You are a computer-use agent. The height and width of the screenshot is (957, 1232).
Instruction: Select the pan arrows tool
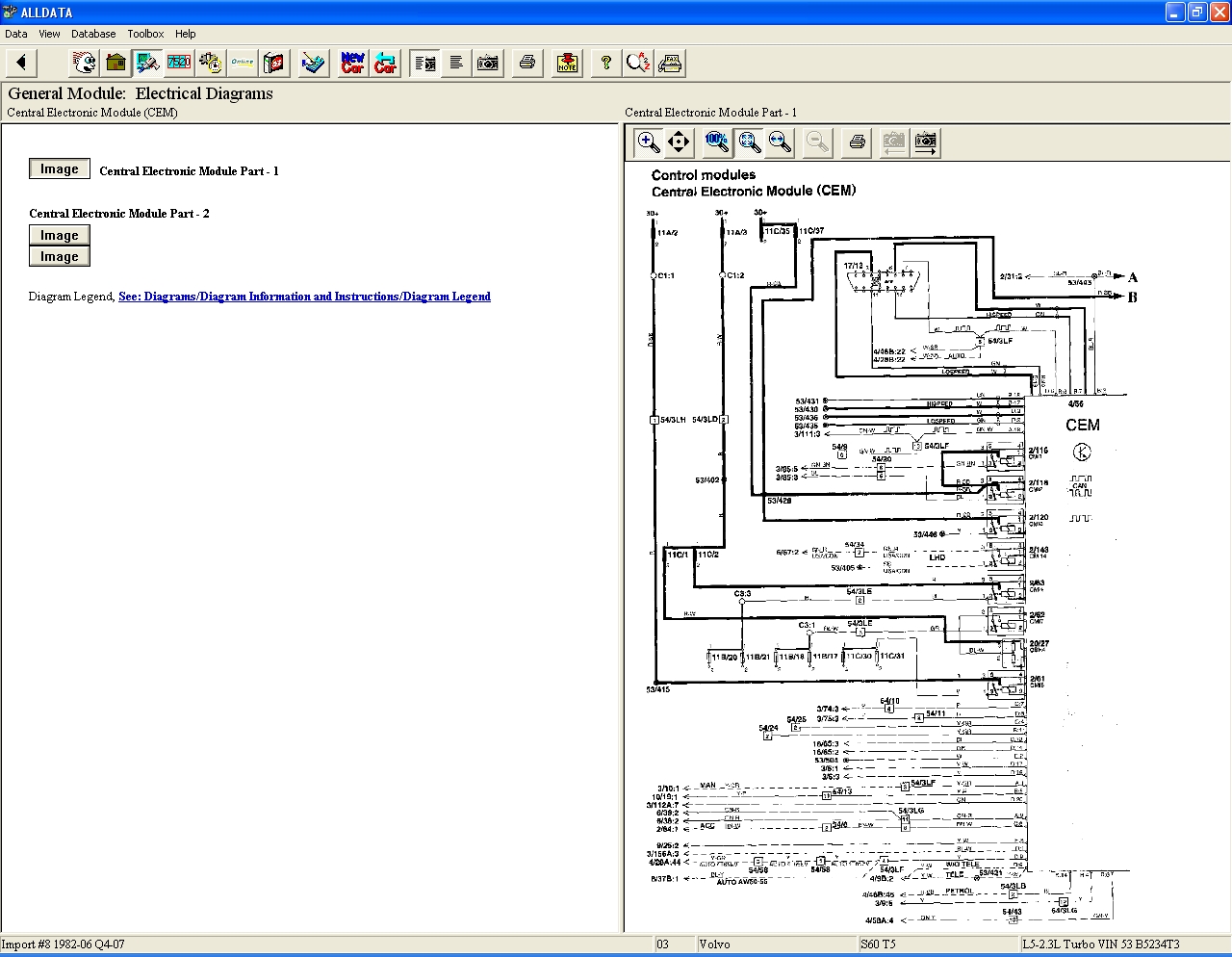tap(679, 142)
